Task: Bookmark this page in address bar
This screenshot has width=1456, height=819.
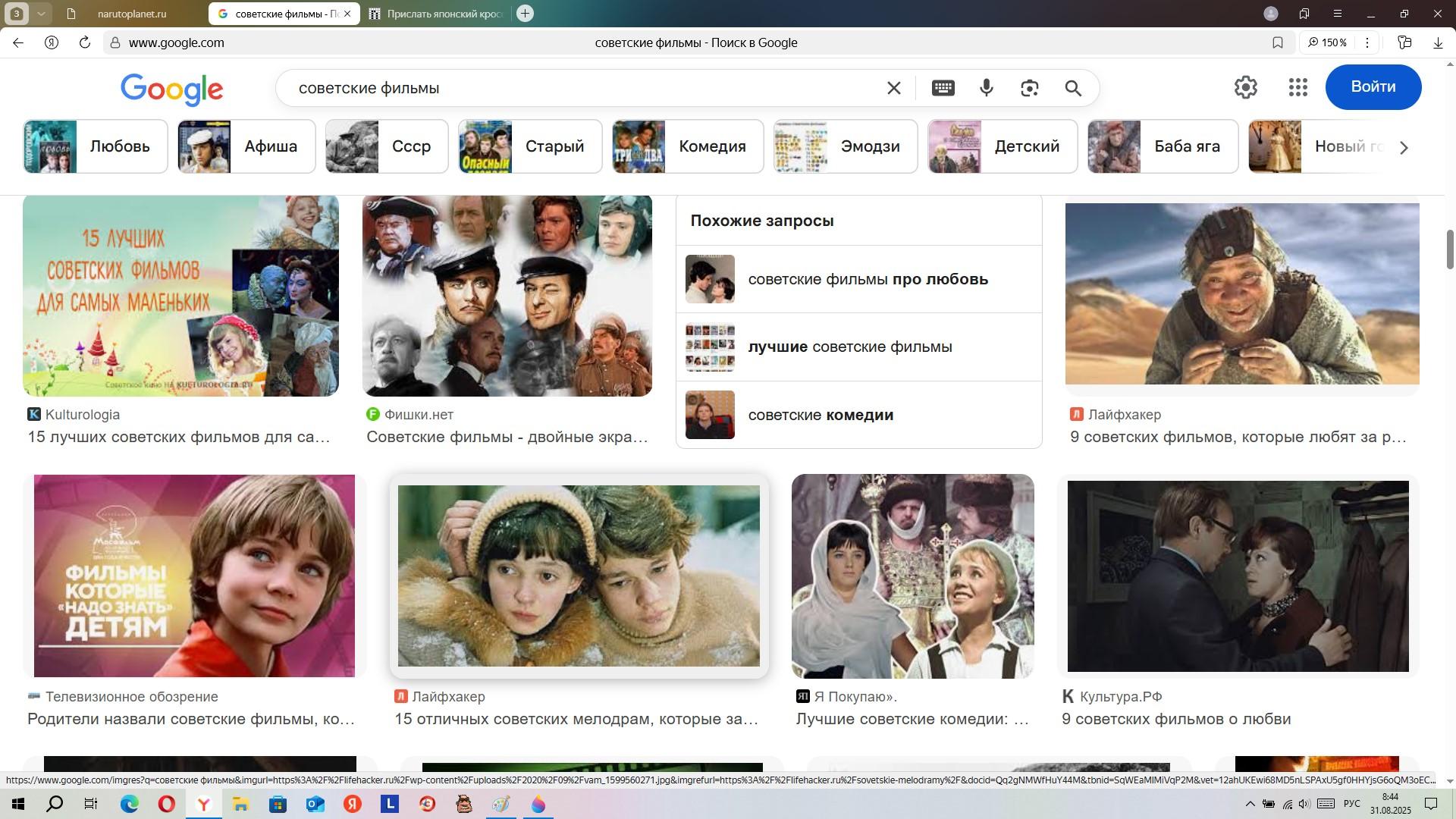Action: point(1278,43)
